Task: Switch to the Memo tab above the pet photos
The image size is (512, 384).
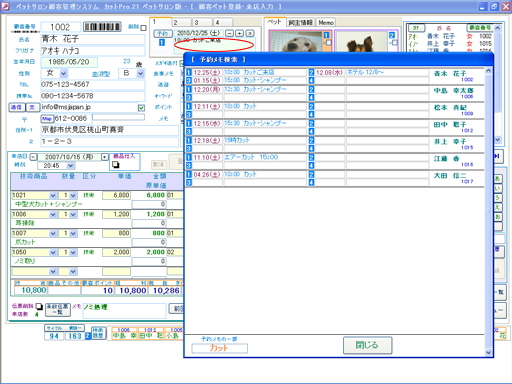Action: pos(326,22)
